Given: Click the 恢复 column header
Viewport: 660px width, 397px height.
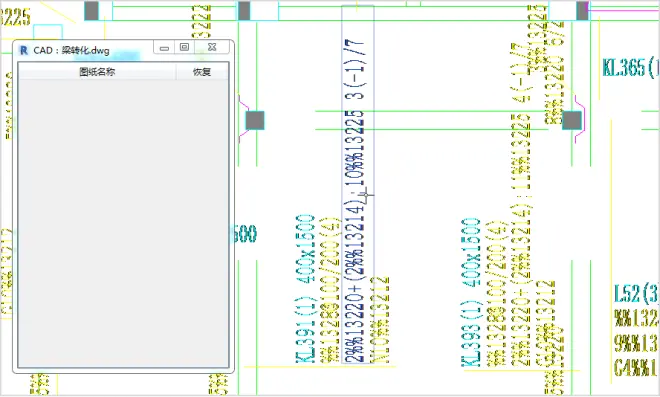Looking at the screenshot, I should [x=202, y=72].
